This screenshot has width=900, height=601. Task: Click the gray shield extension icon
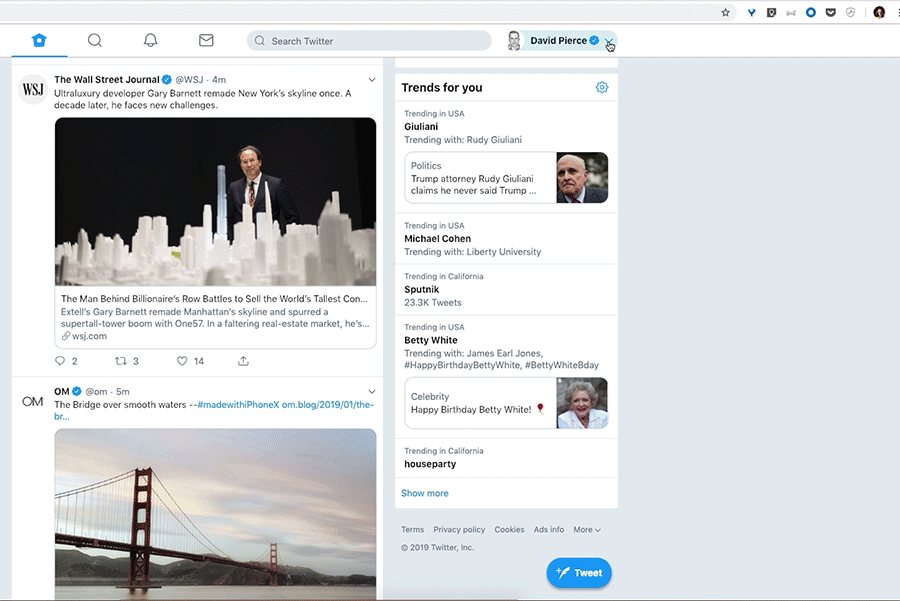[851, 12]
